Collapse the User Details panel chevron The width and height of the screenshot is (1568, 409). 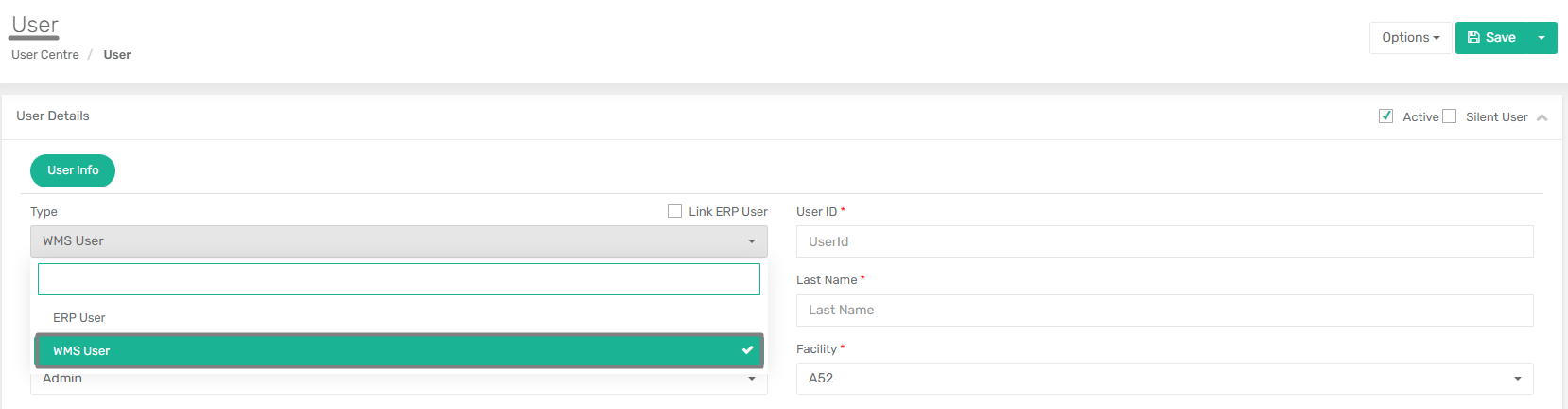(1542, 117)
